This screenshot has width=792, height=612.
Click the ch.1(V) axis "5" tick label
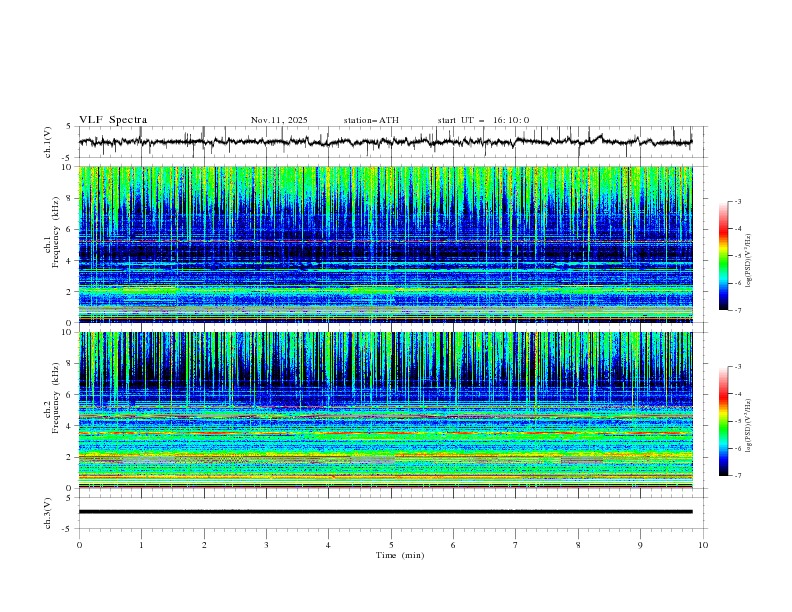pyautogui.click(x=69, y=127)
